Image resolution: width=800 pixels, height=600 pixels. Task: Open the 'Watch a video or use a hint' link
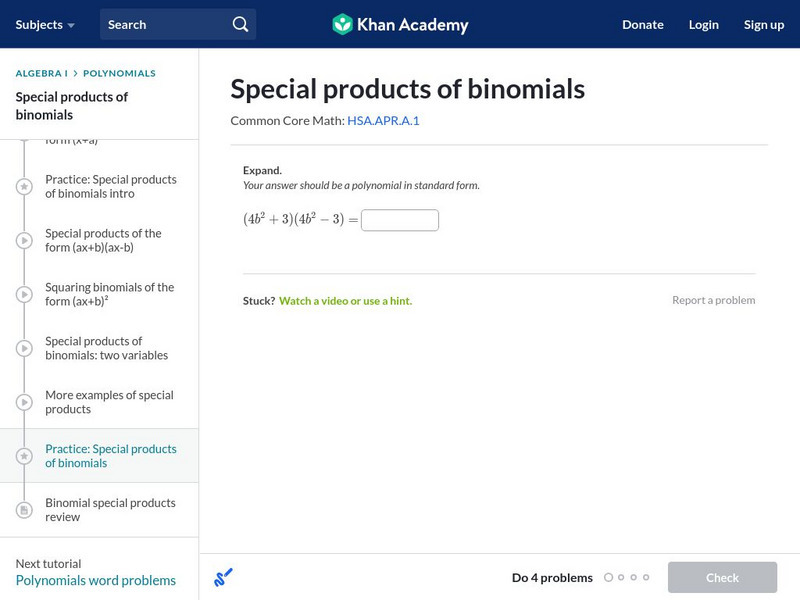[x=345, y=300]
